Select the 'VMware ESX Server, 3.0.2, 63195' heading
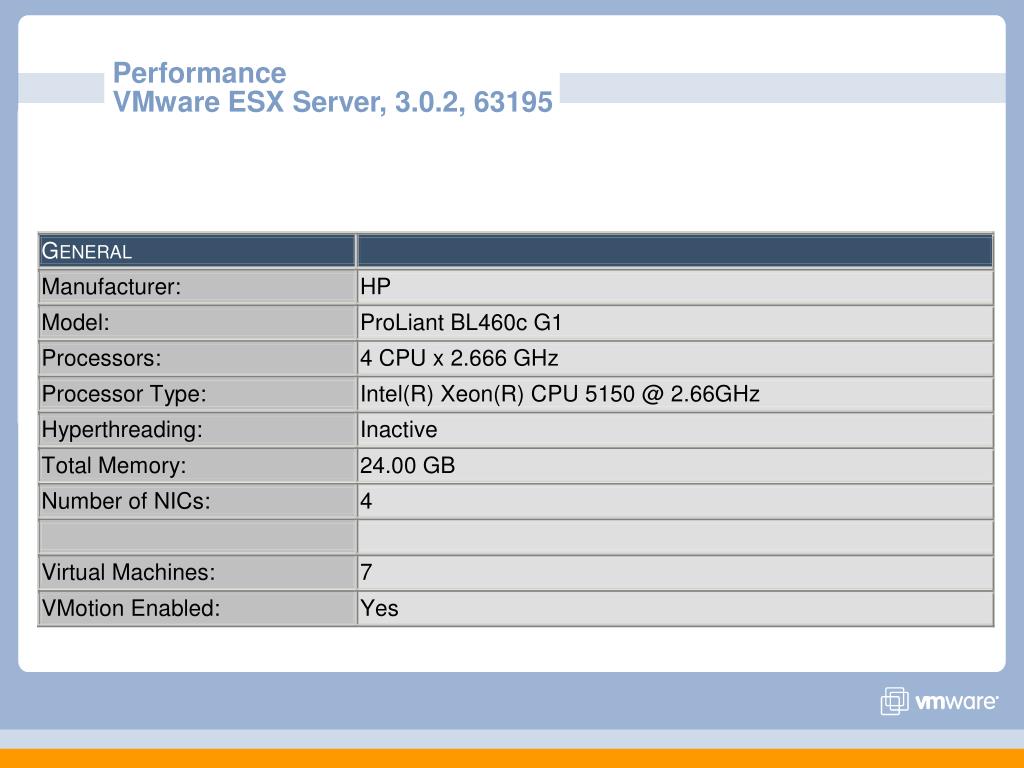 tap(333, 103)
